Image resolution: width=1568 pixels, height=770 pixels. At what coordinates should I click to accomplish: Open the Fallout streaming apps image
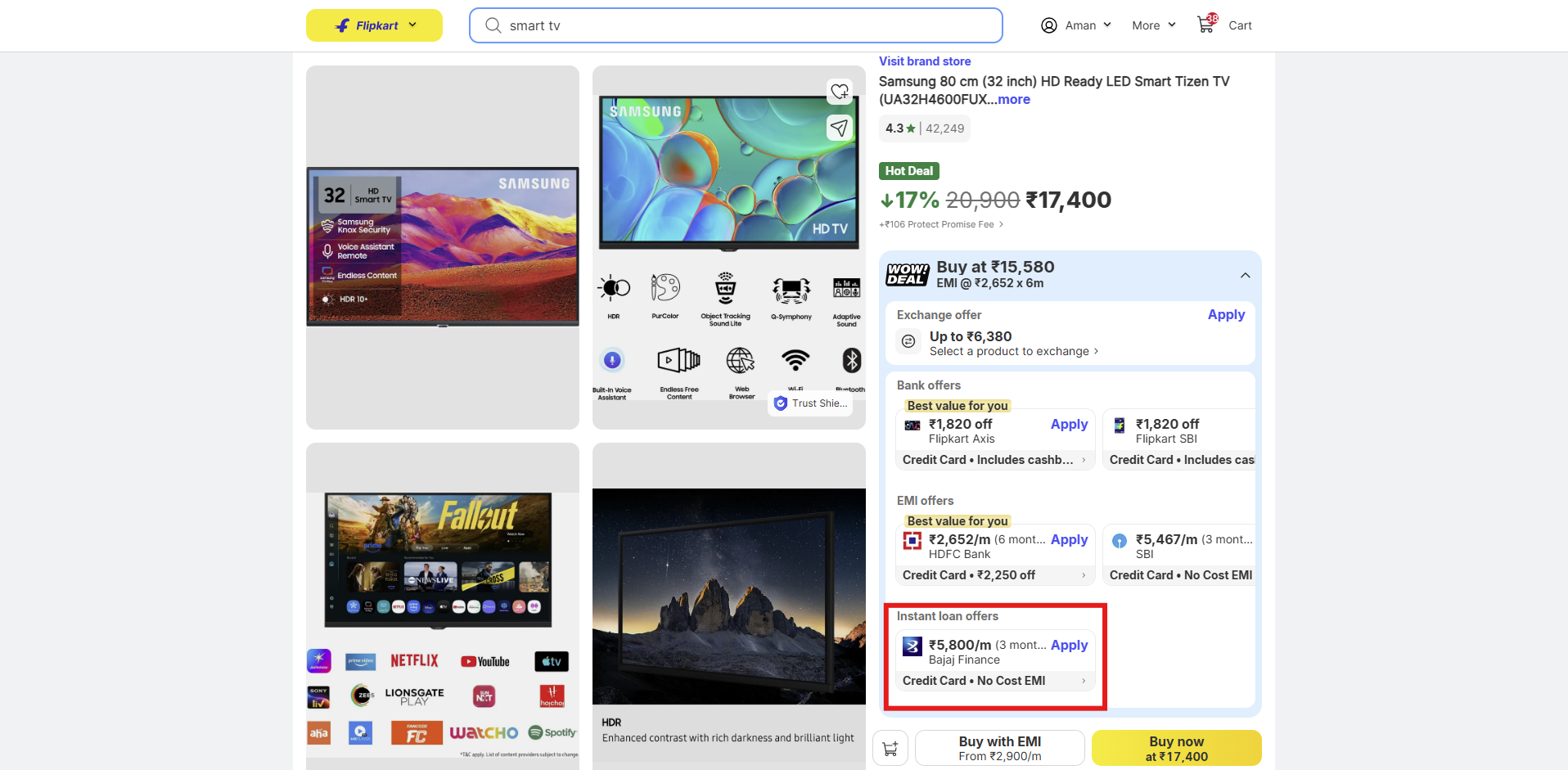pos(443,606)
